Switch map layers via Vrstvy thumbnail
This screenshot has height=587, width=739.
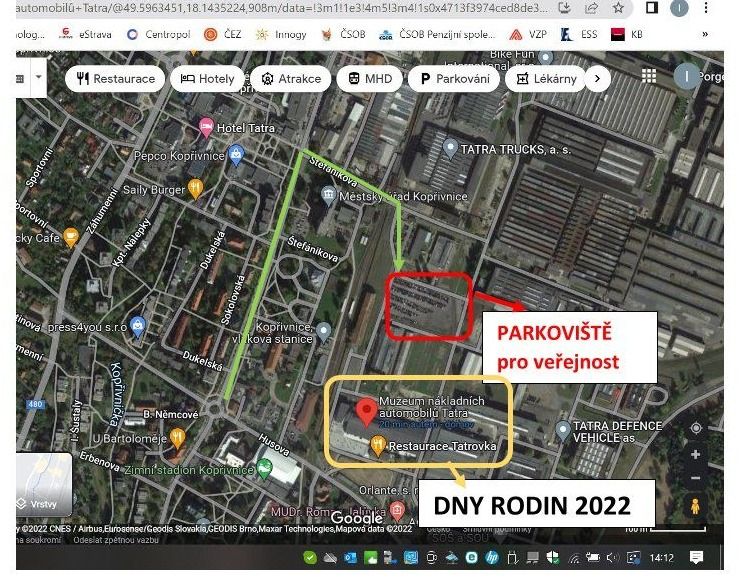click(44, 485)
